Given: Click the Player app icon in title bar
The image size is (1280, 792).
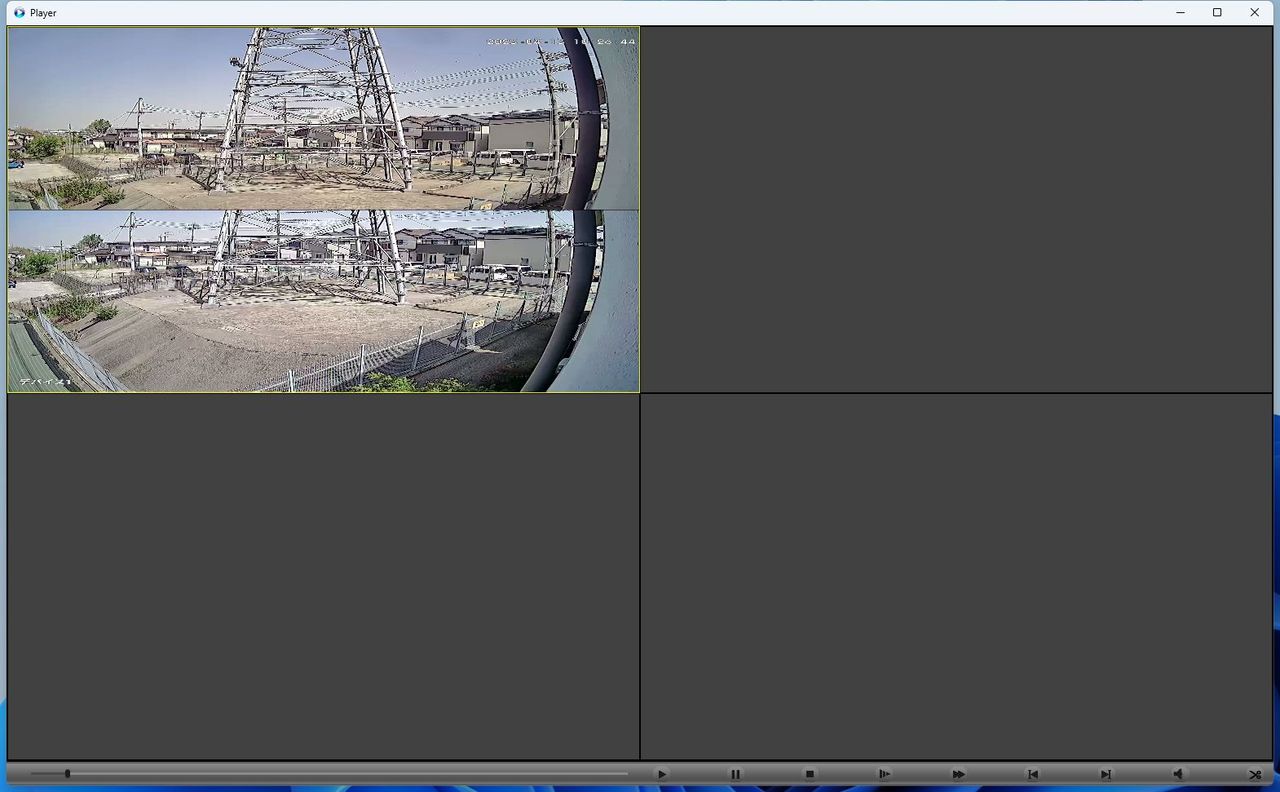Looking at the screenshot, I should click(x=19, y=13).
